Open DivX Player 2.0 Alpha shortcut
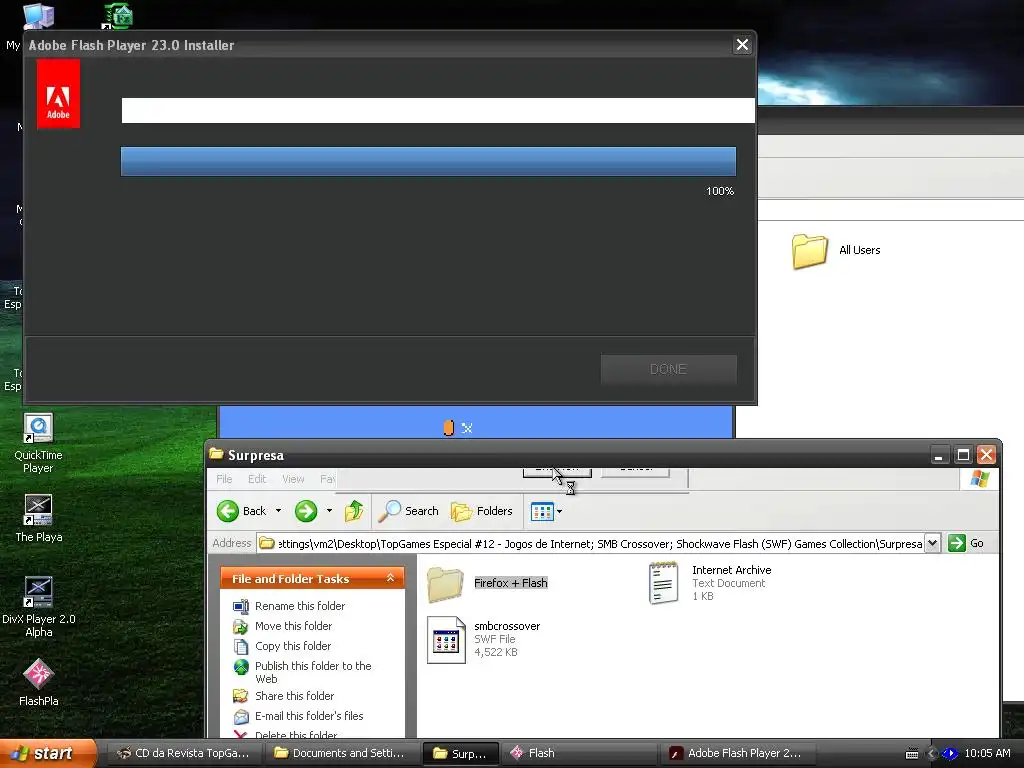This screenshot has width=1024, height=768. [39, 607]
